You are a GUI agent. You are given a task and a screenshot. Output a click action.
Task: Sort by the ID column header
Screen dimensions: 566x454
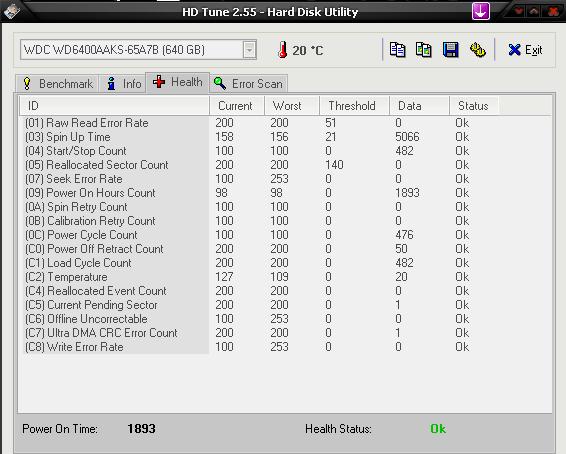pos(114,106)
